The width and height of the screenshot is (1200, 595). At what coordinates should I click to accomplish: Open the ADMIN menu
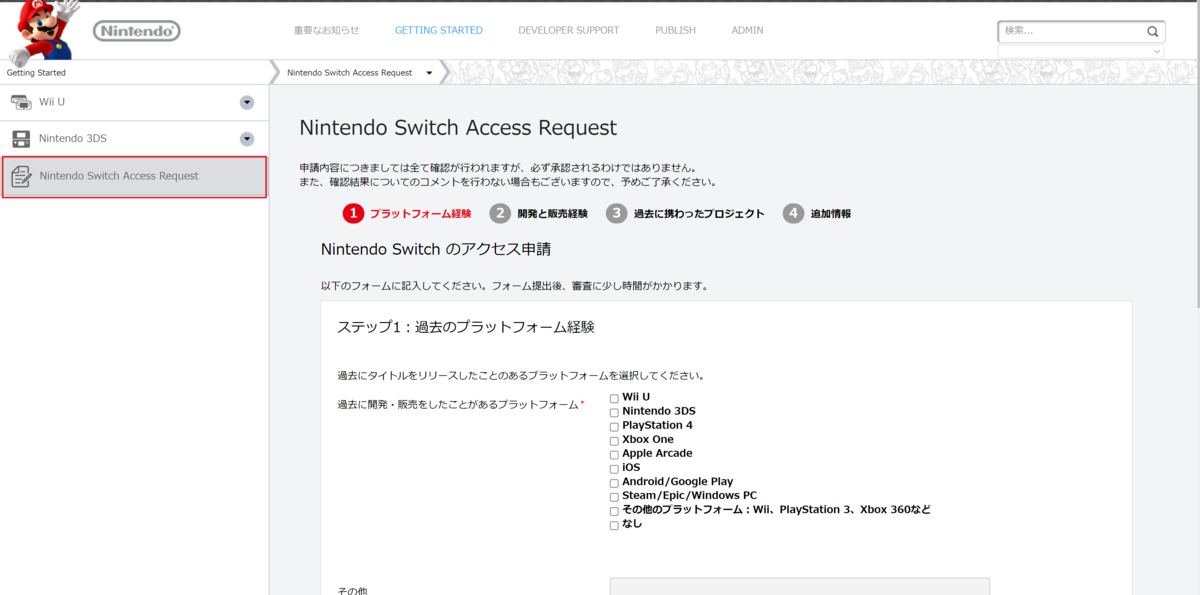click(747, 31)
